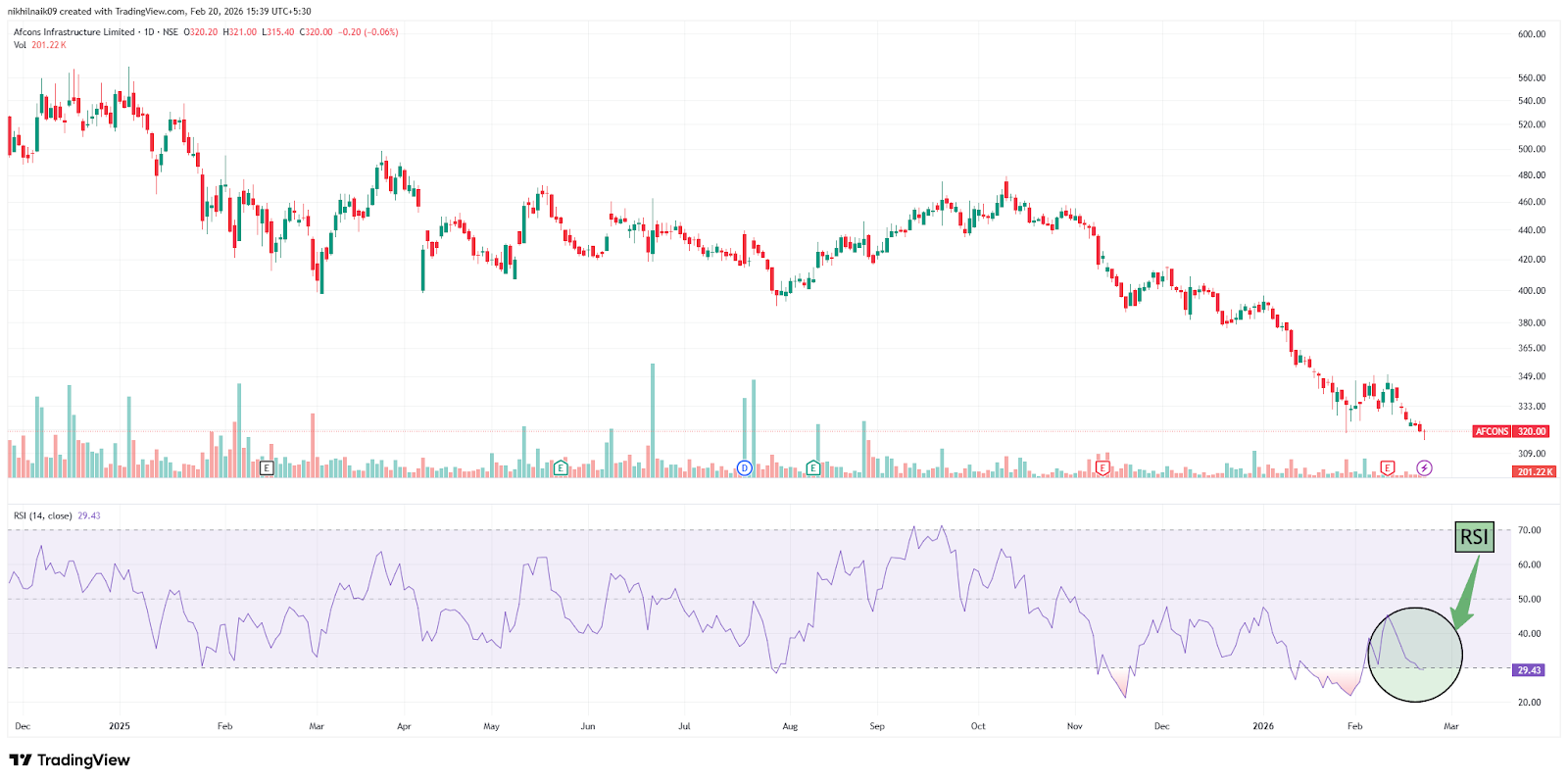Click the Afcons Infrastructure Limited symbol title
The height and width of the screenshot is (783, 1568).
(74, 32)
